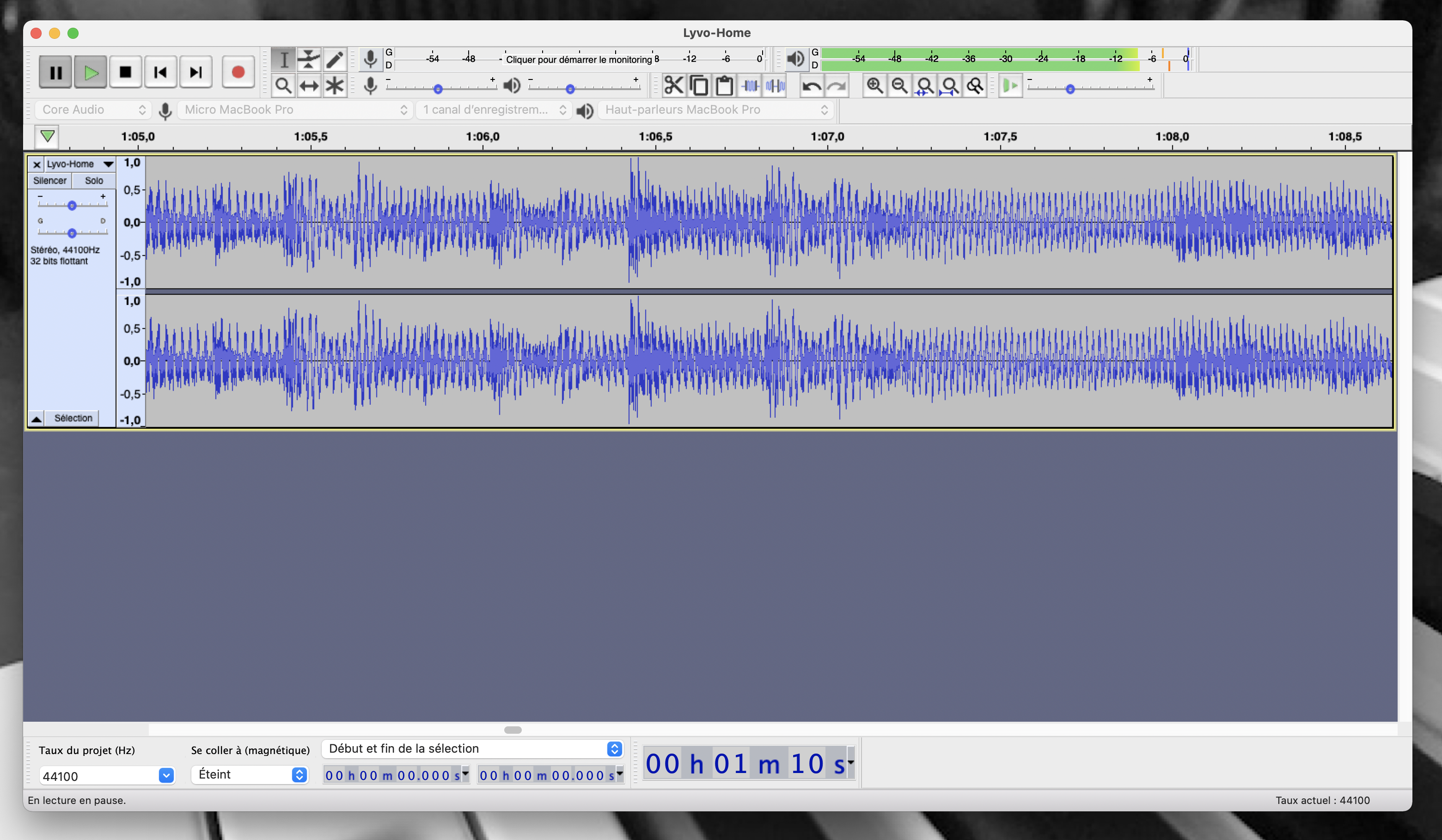
Task: Click the lower channel waveform
Action: pyautogui.click(x=769, y=360)
